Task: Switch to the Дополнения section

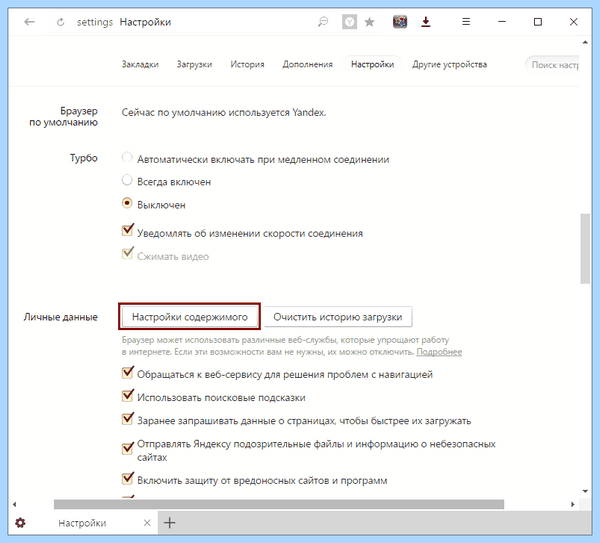Action: (308, 64)
